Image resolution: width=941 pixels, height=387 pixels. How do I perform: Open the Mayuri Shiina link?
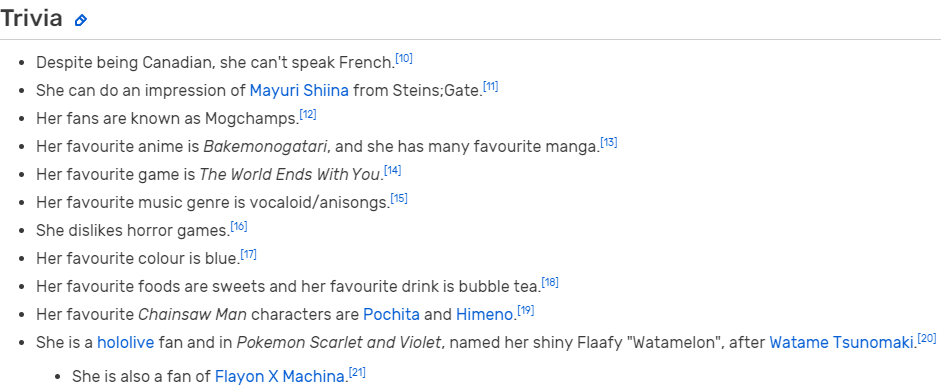[299, 91]
